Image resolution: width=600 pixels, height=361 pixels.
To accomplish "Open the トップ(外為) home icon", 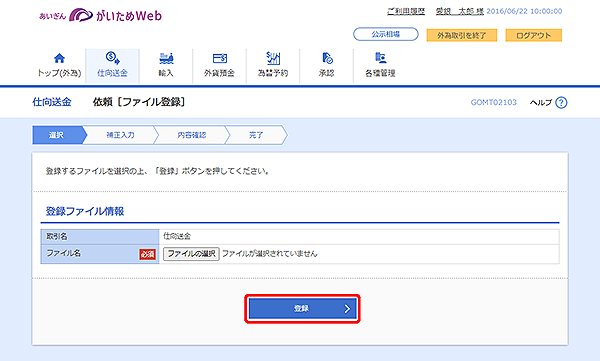I will click(59, 58).
